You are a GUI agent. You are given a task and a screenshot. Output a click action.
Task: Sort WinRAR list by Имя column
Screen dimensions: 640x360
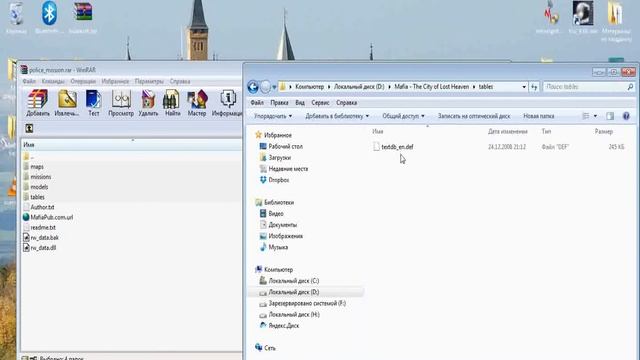[29, 144]
